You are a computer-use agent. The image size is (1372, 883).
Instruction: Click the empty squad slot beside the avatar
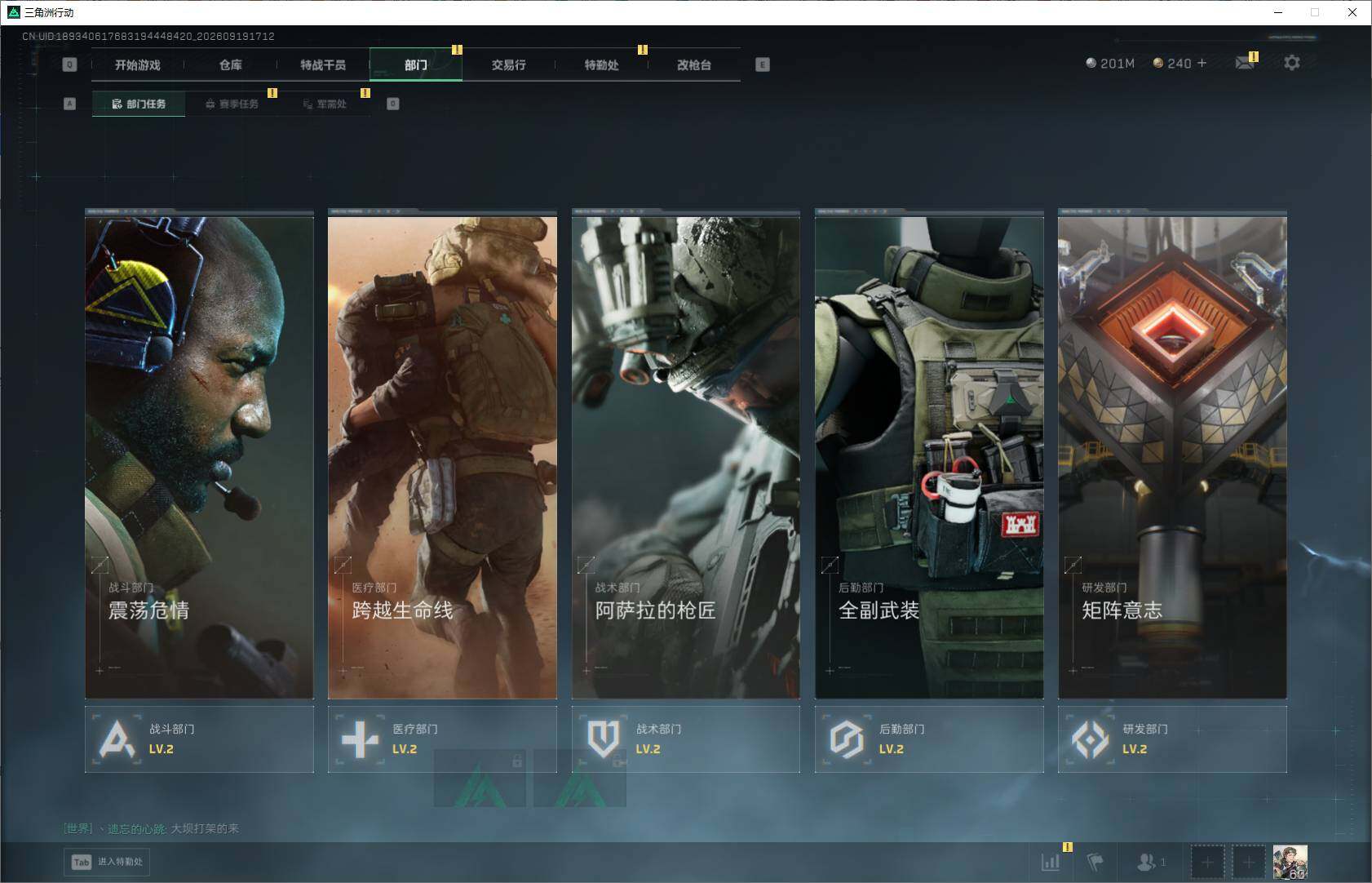(x=1248, y=862)
